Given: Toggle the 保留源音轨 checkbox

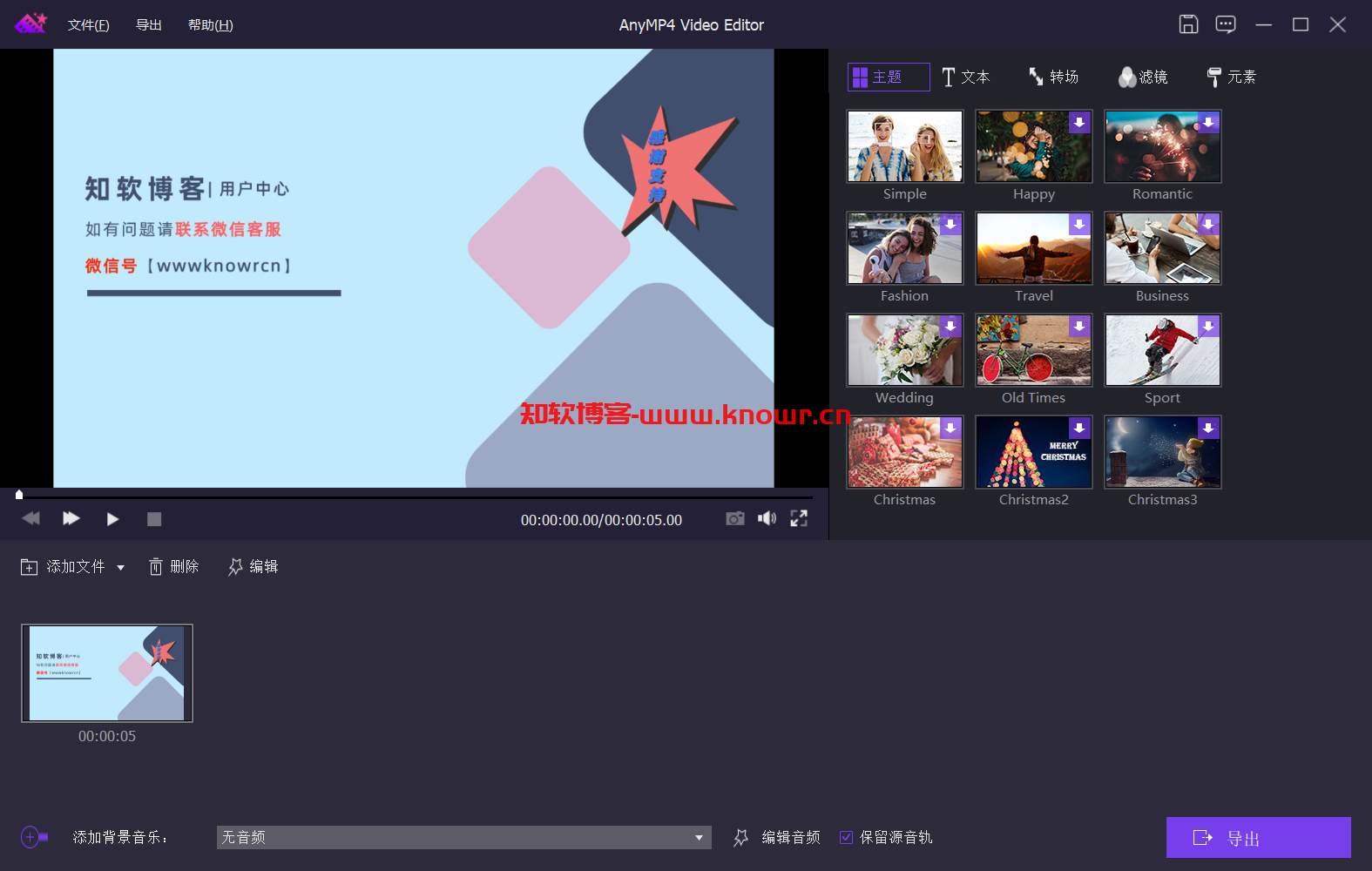Looking at the screenshot, I should [x=846, y=838].
